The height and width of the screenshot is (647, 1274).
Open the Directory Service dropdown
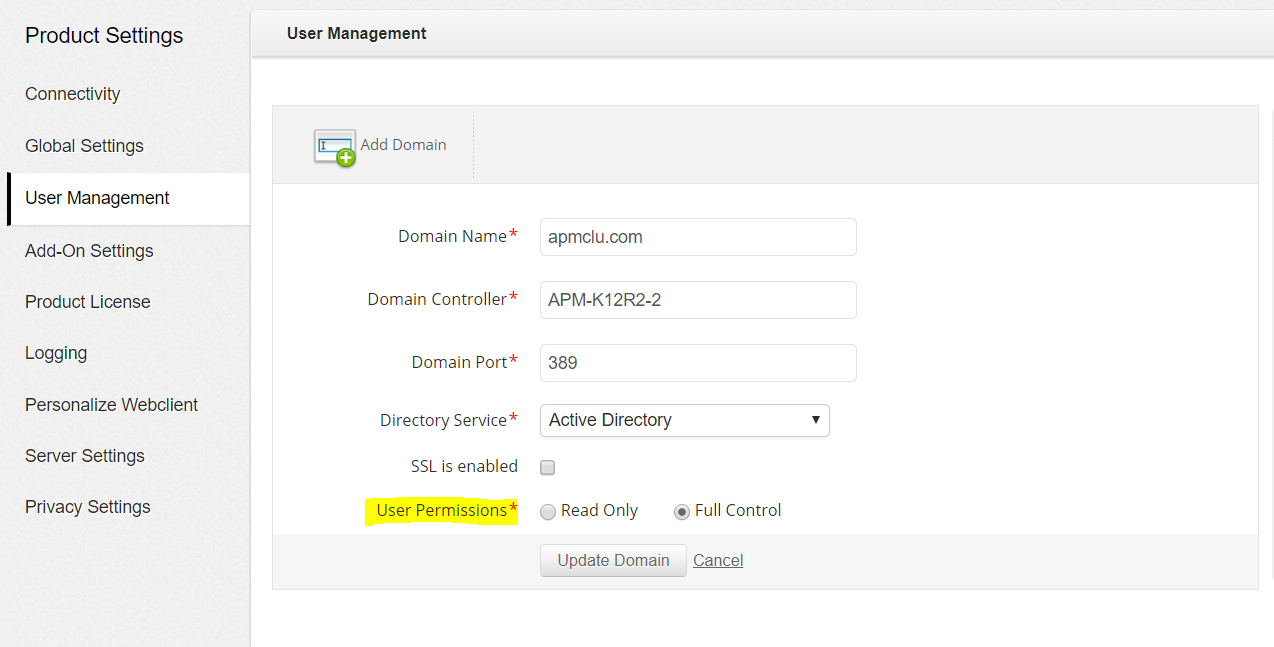[684, 420]
